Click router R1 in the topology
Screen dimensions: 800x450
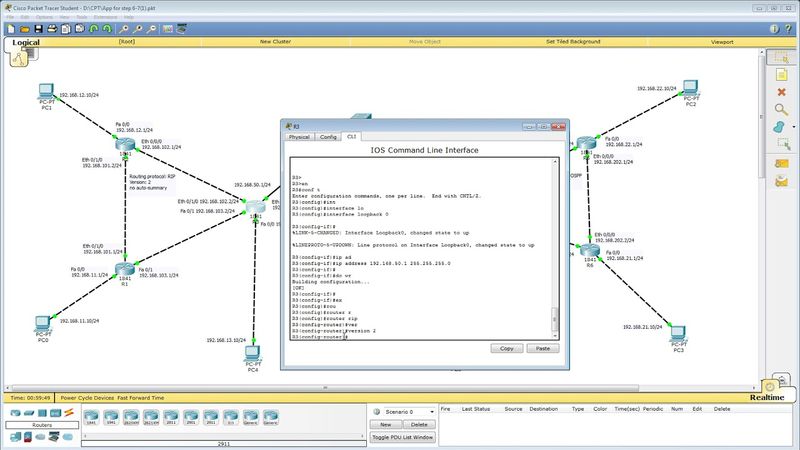(124, 269)
